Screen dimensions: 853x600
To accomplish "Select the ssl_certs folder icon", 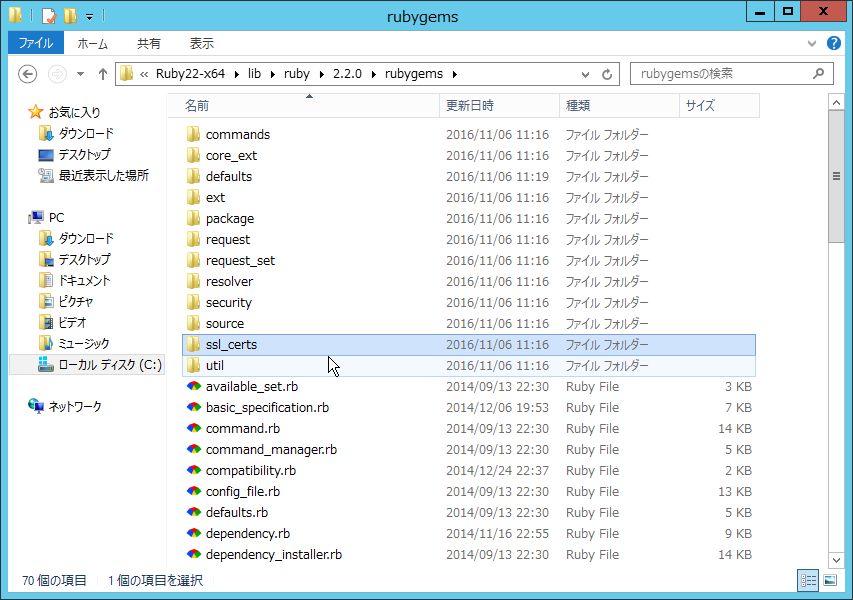I will (x=193, y=344).
